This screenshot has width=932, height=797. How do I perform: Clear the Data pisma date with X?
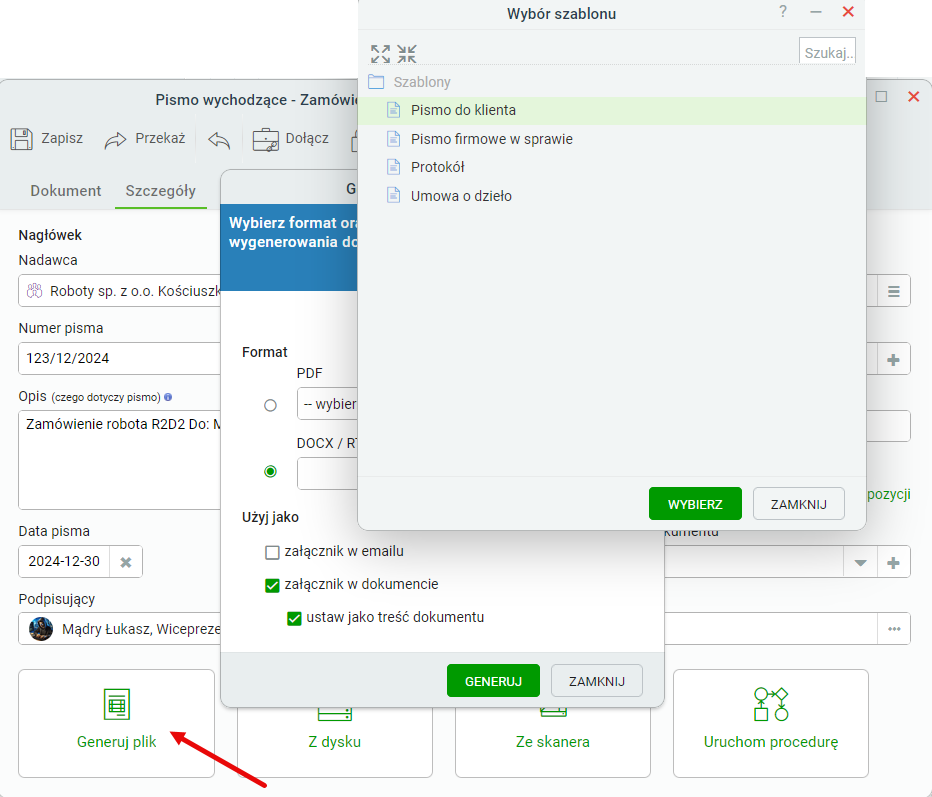point(126,562)
